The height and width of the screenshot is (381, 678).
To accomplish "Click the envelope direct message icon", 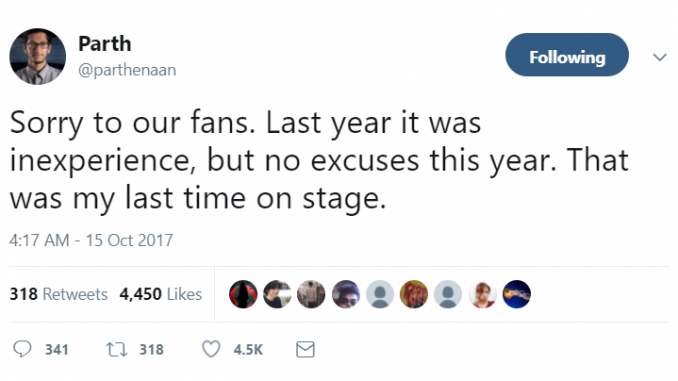I will tap(305, 349).
